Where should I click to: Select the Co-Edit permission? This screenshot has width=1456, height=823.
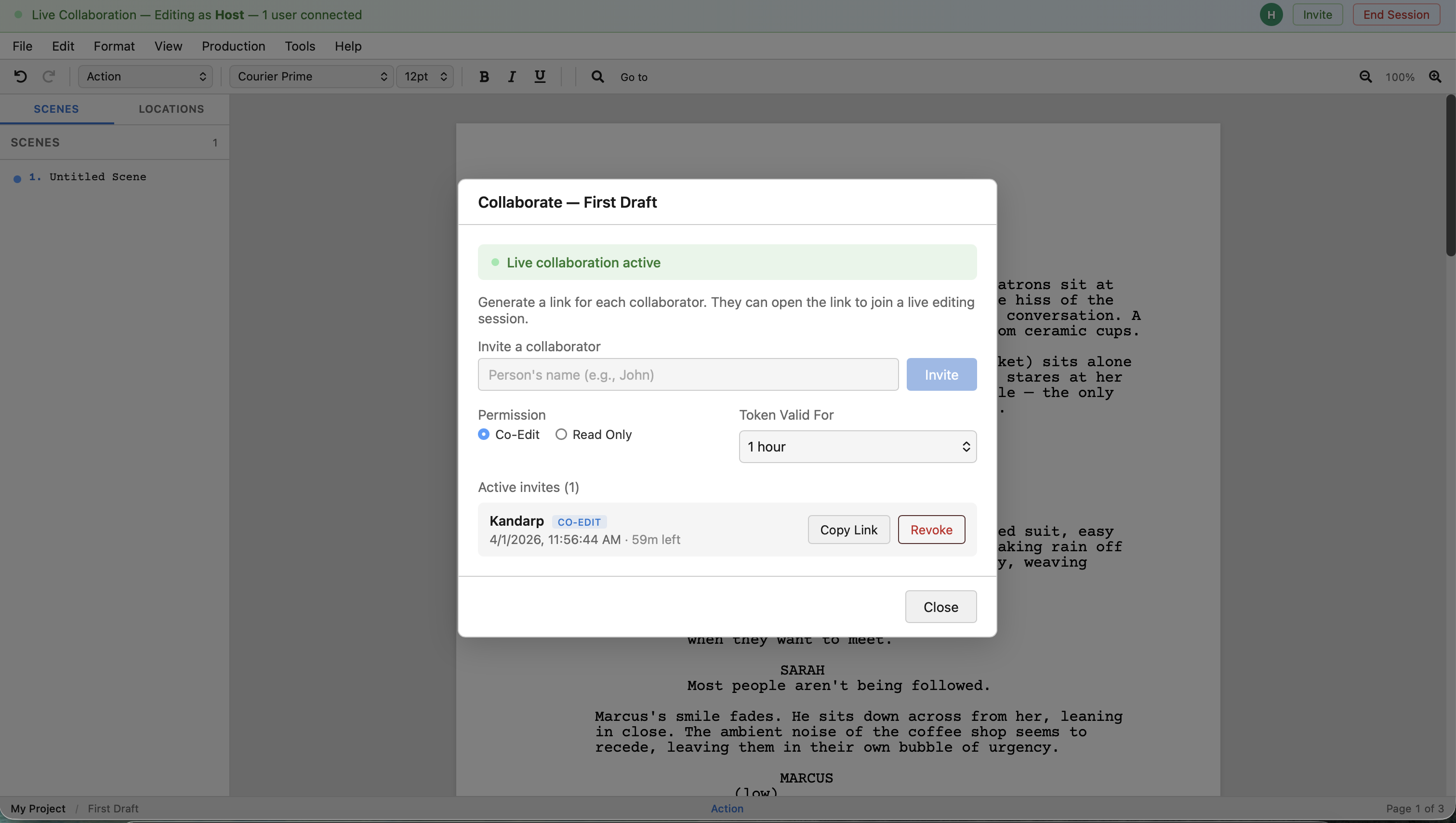[x=484, y=434]
